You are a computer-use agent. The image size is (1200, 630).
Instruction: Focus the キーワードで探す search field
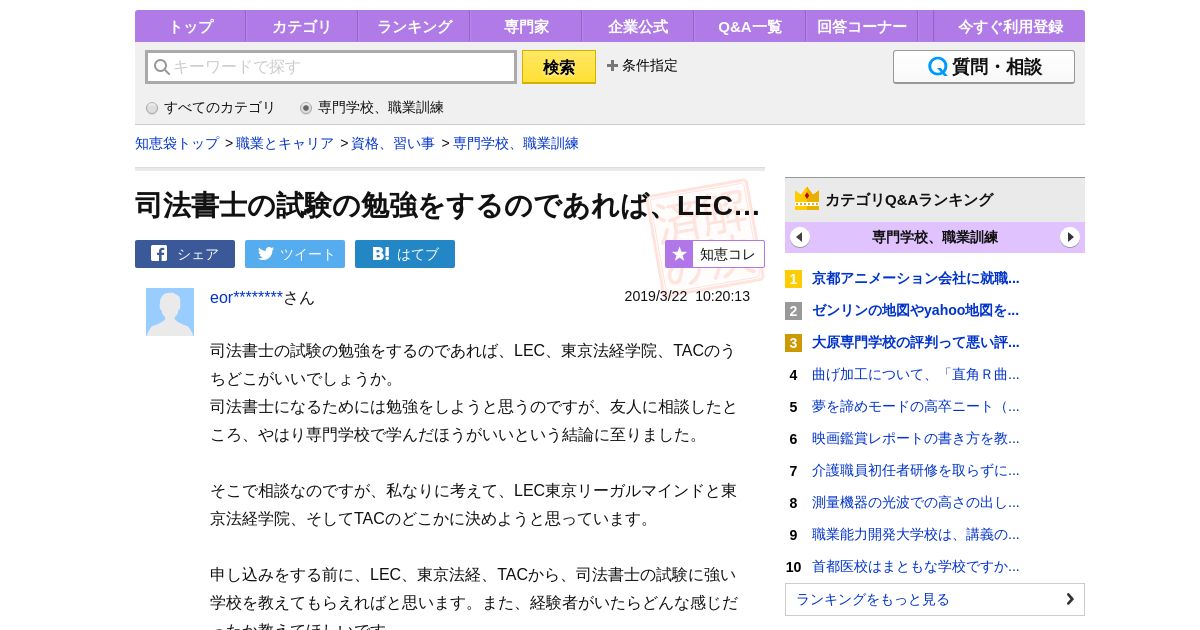pos(331,67)
